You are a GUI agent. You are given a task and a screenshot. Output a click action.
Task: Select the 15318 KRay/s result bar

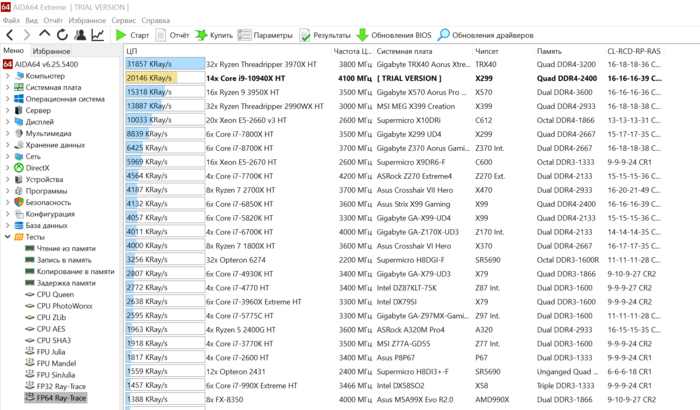(165, 92)
